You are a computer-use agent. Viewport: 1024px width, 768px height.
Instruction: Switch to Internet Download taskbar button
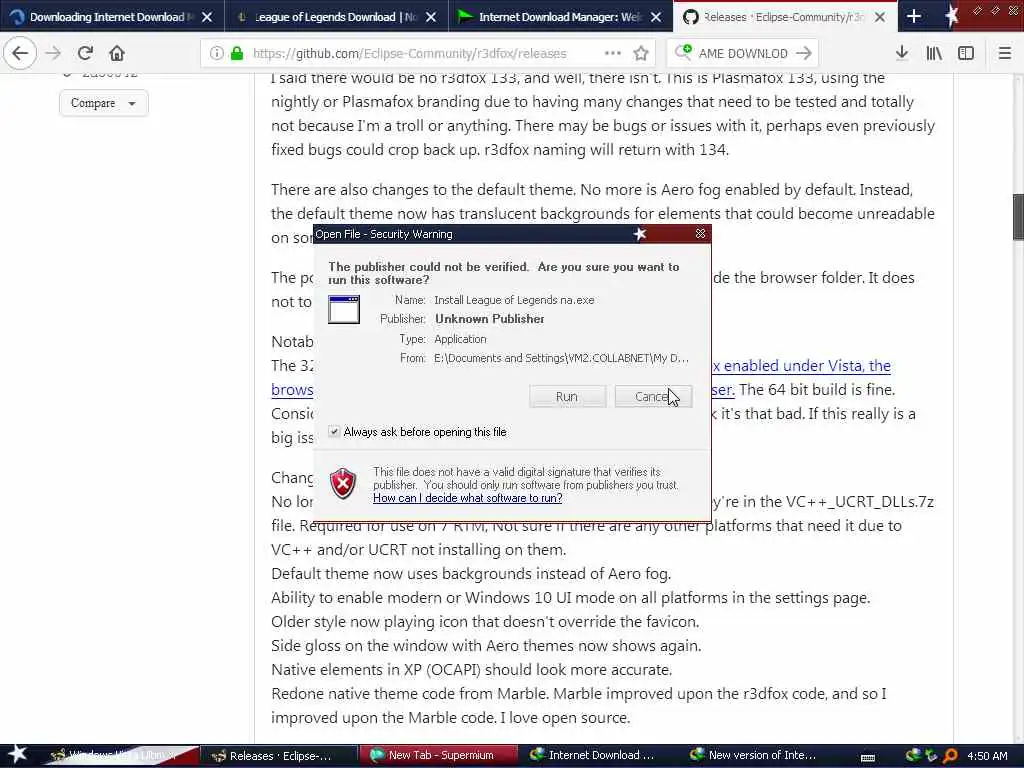pyautogui.click(x=598, y=755)
